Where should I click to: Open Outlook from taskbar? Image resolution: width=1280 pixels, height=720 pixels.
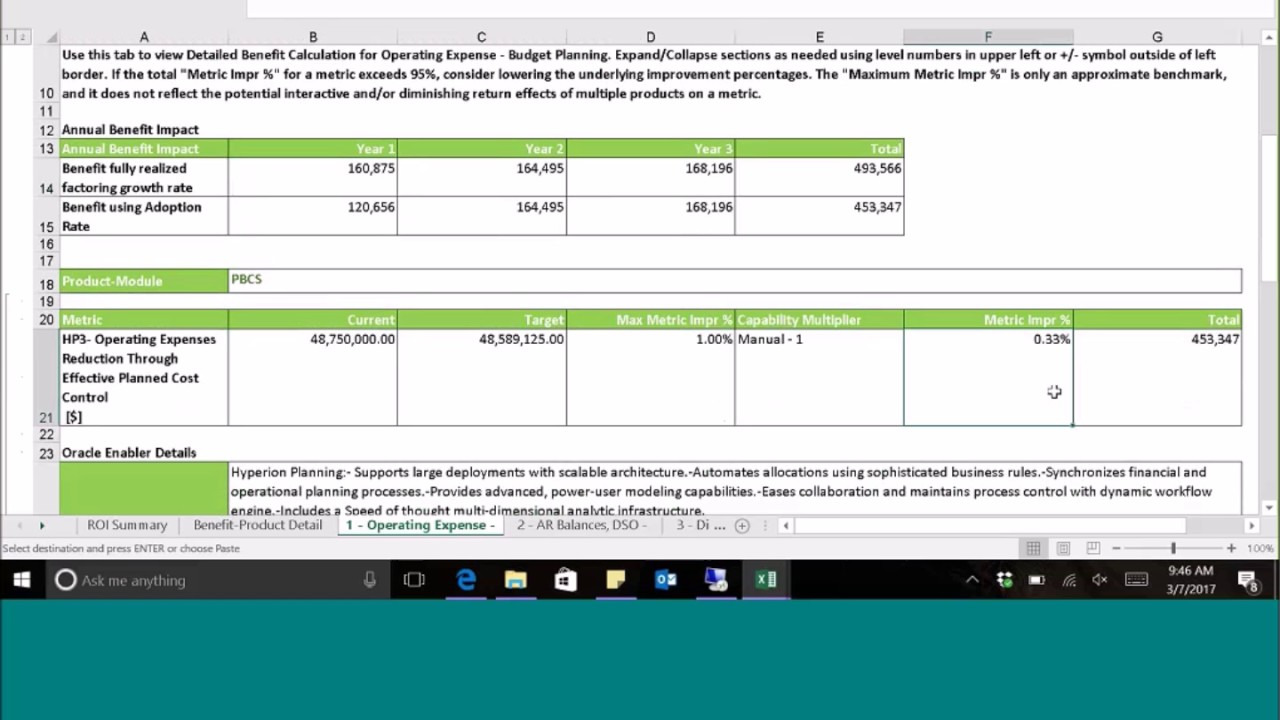pyautogui.click(x=666, y=580)
